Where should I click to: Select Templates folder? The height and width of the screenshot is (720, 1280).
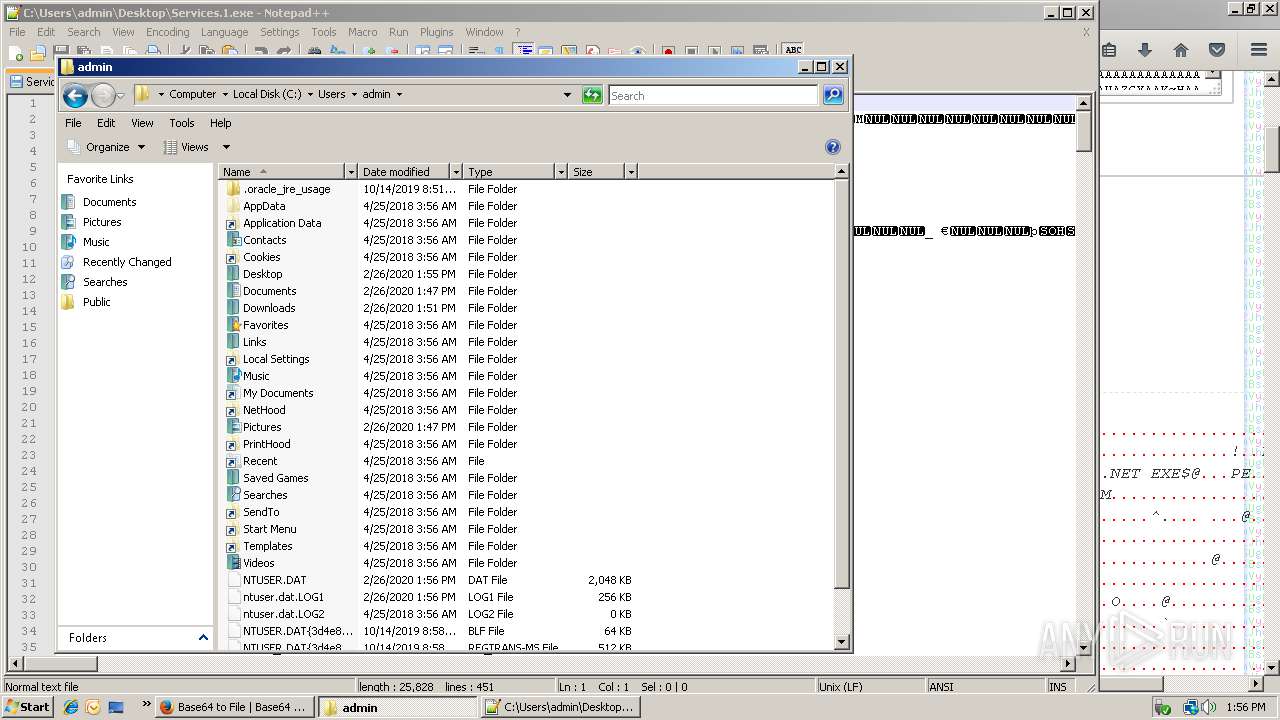point(267,546)
